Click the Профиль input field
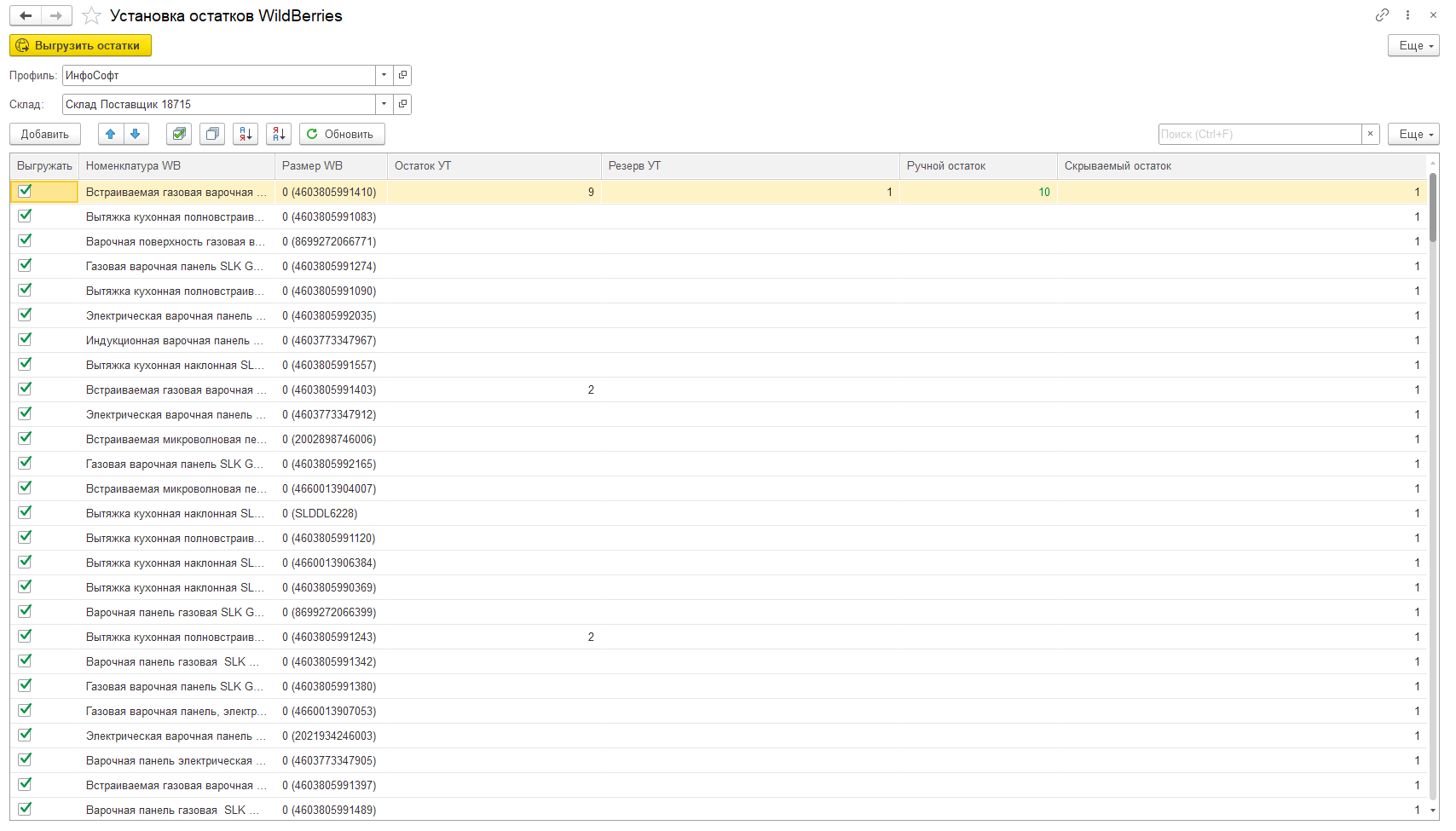 click(x=219, y=75)
